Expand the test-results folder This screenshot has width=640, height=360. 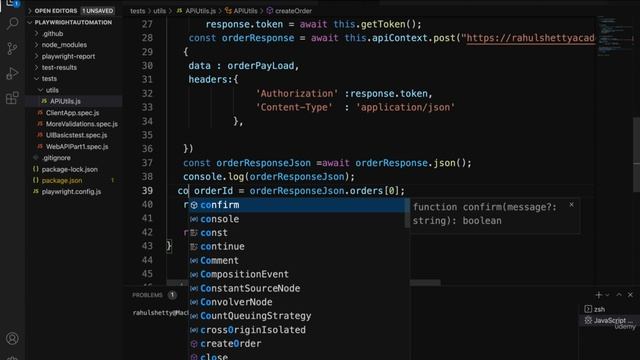click(59, 67)
